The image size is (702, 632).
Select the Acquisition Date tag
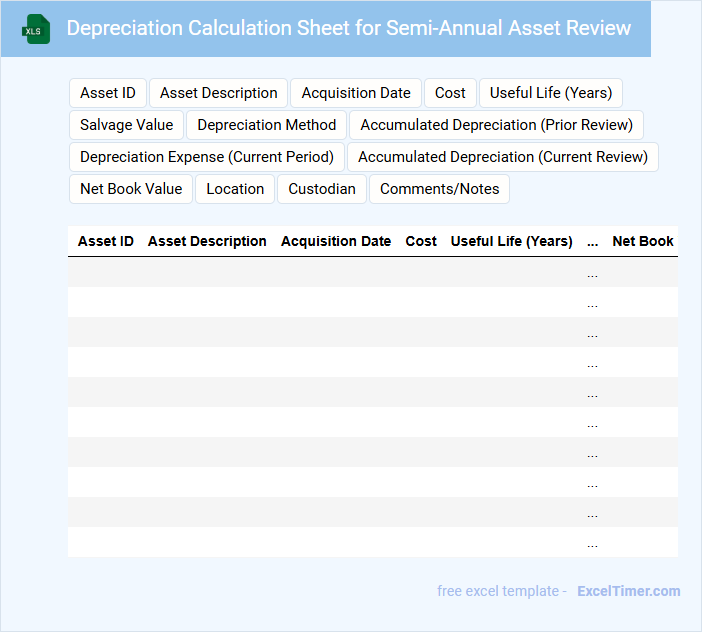point(356,93)
